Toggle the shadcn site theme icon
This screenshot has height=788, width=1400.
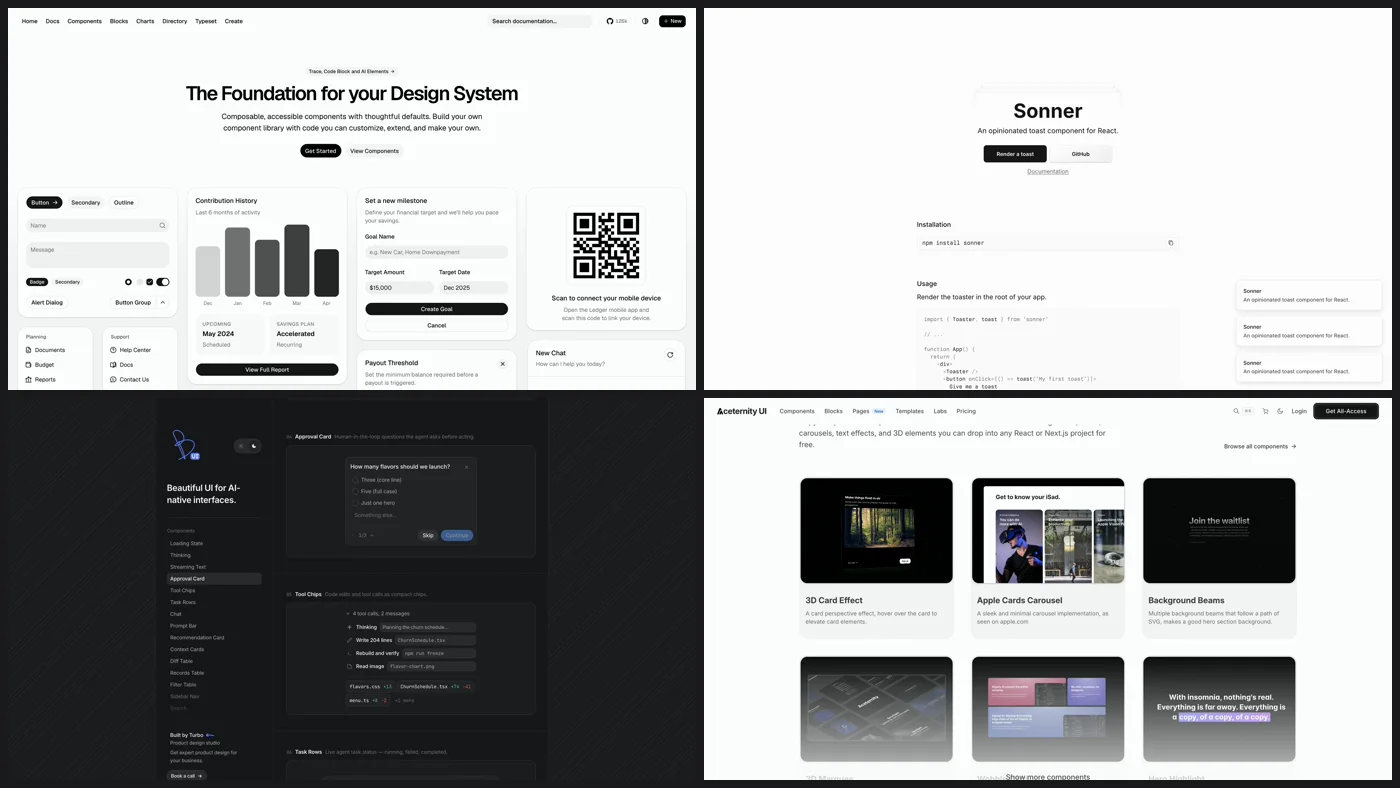645,21
